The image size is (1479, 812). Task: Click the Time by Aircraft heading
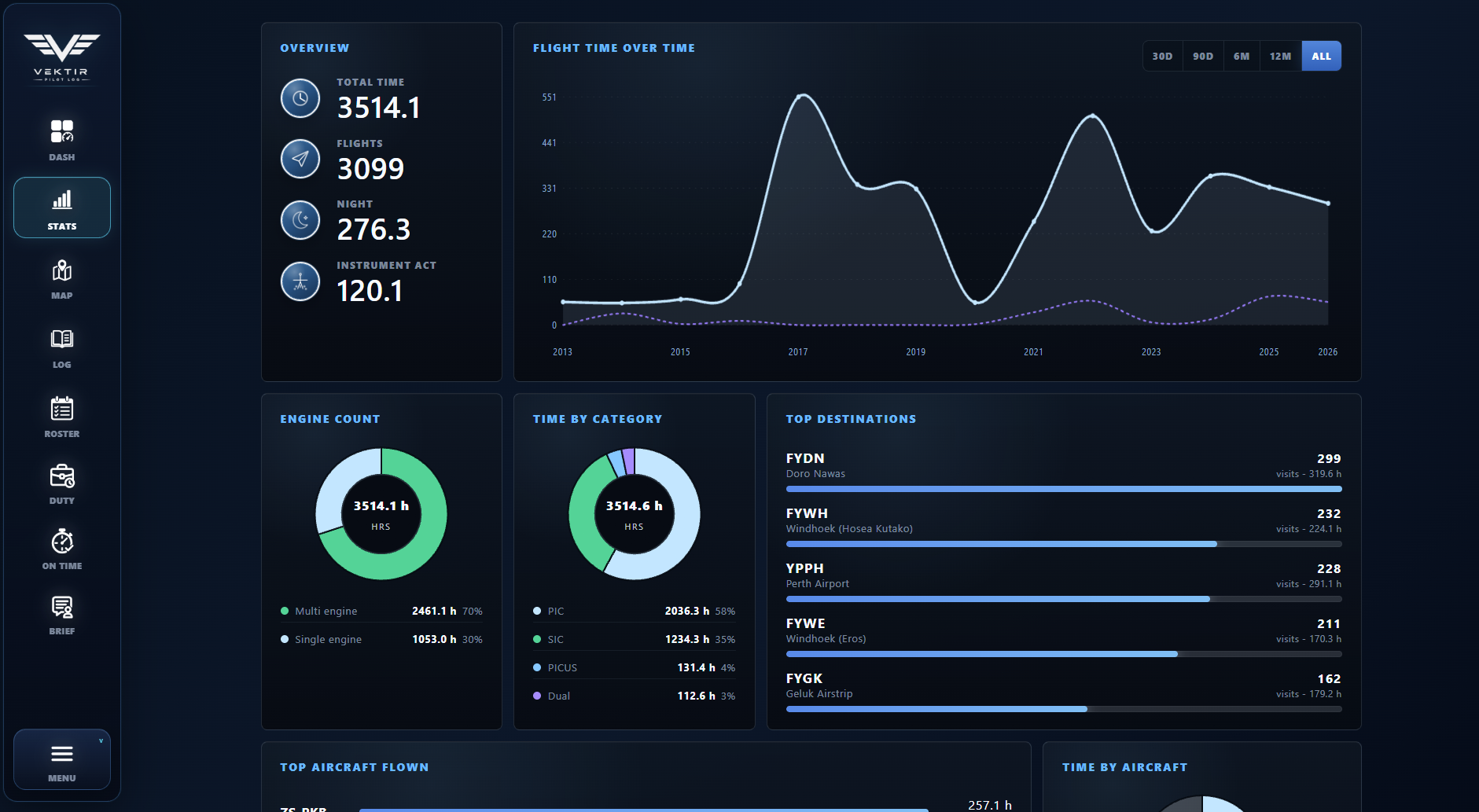pyautogui.click(x=1125, y=767)
